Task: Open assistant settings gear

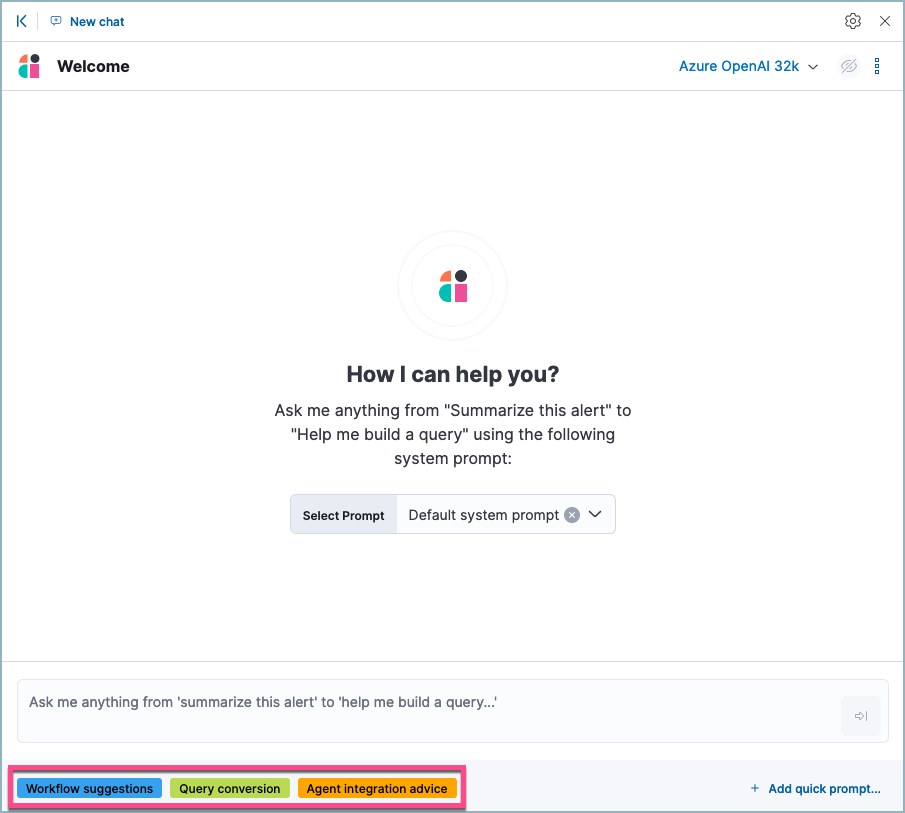Action: [852, 21]
